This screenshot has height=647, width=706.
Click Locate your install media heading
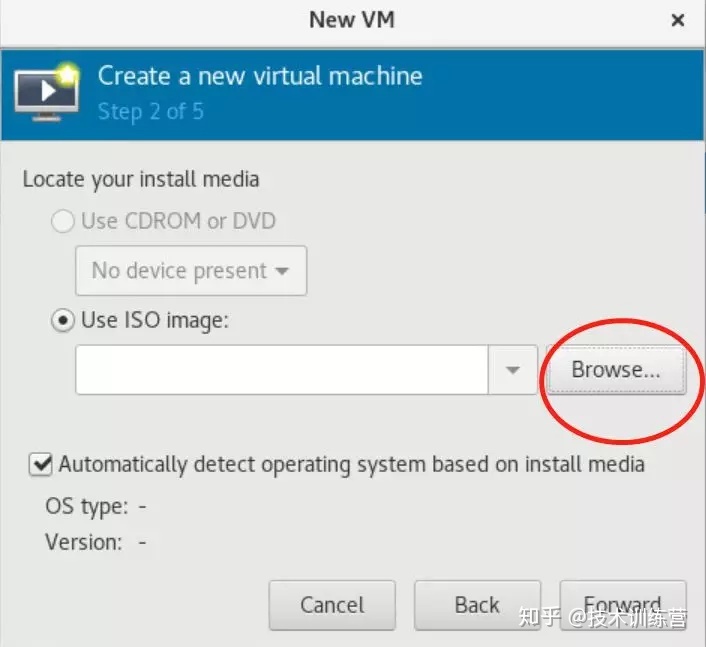pos(141,180)
